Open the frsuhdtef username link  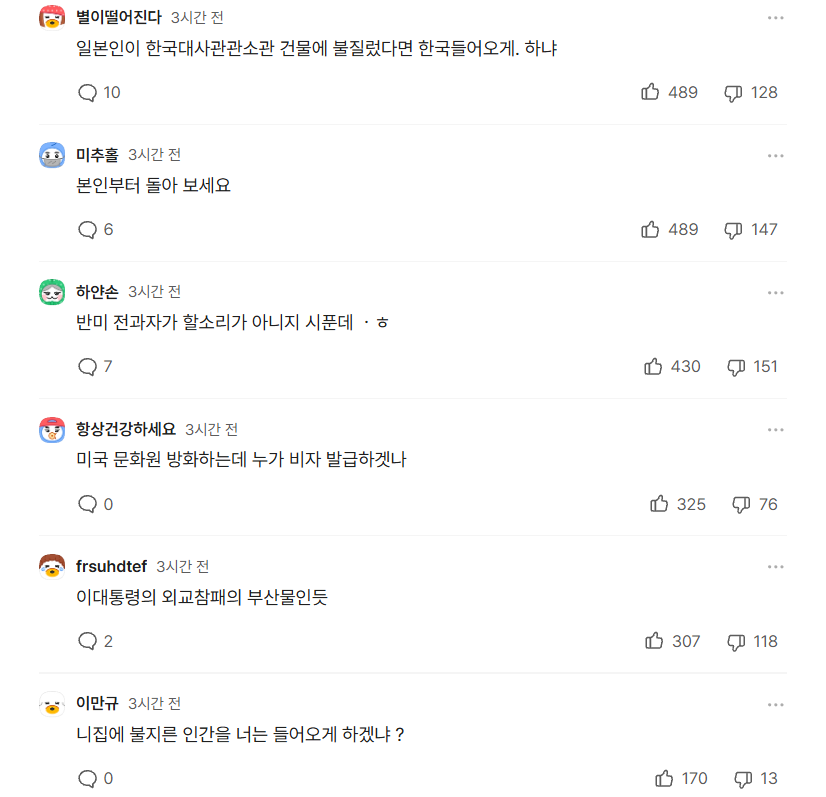coord(111,566)
